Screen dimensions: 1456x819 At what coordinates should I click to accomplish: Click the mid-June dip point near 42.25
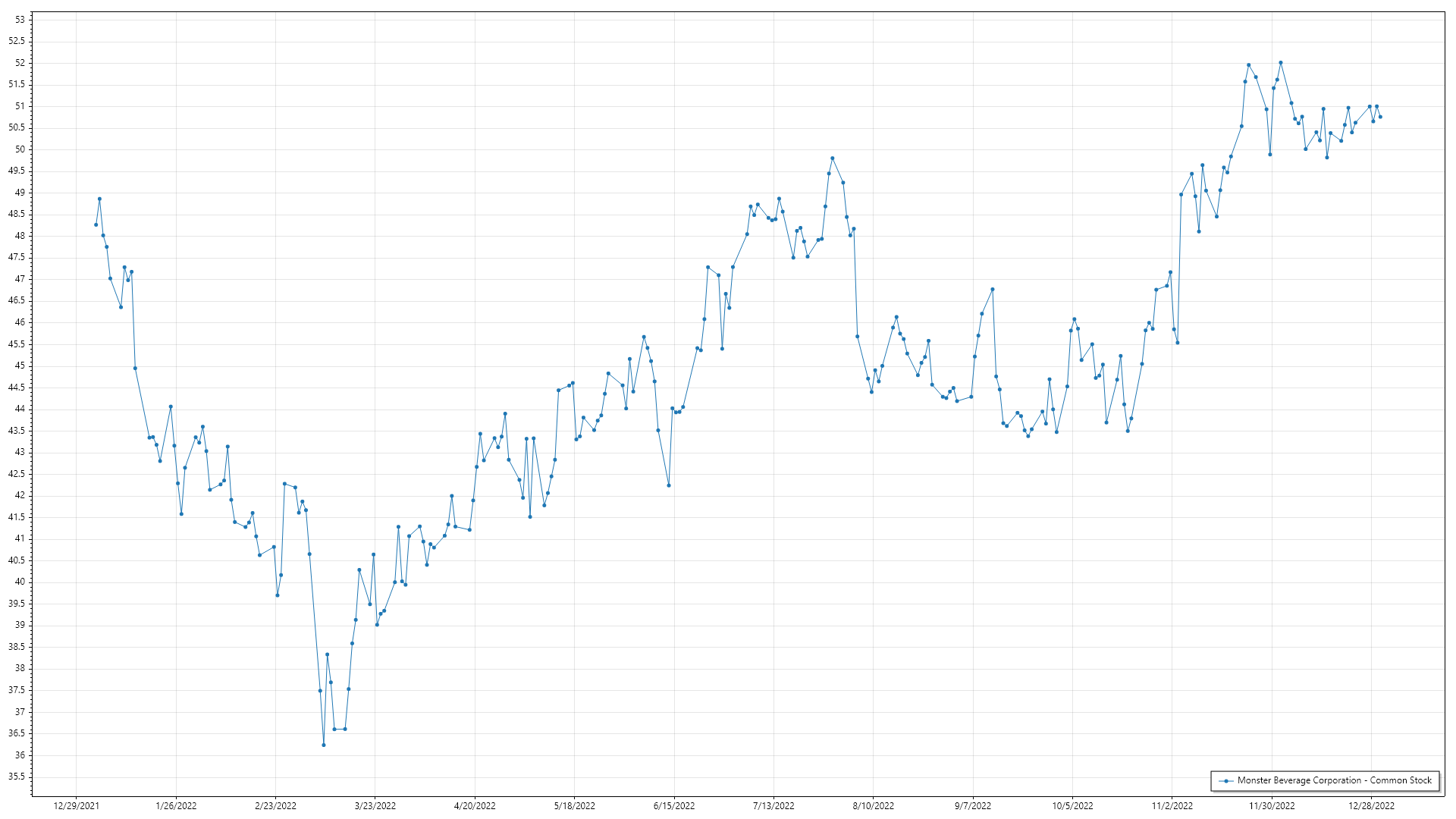click(x=669, y=485)
